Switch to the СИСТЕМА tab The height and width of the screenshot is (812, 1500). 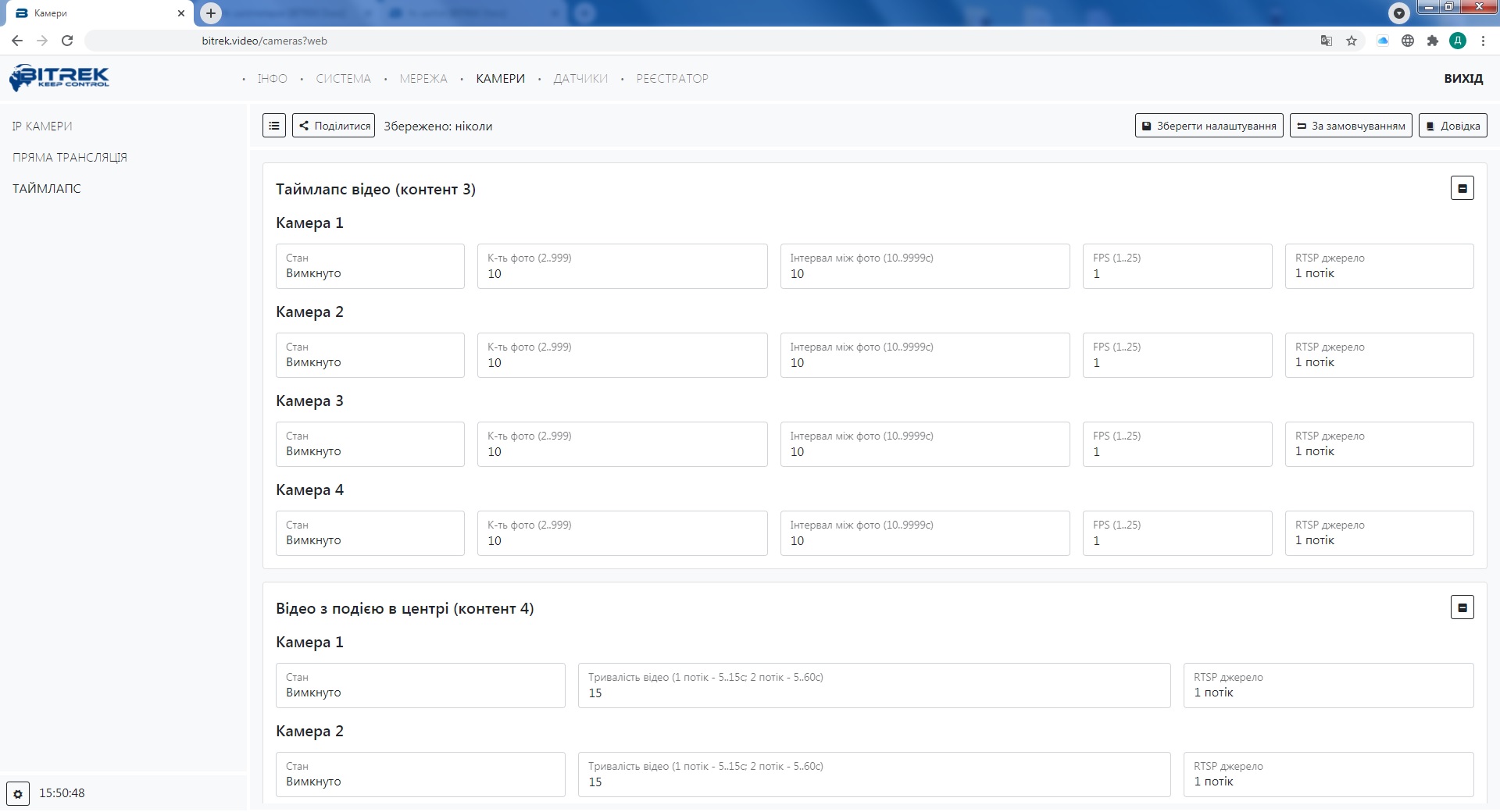(343, 79)
